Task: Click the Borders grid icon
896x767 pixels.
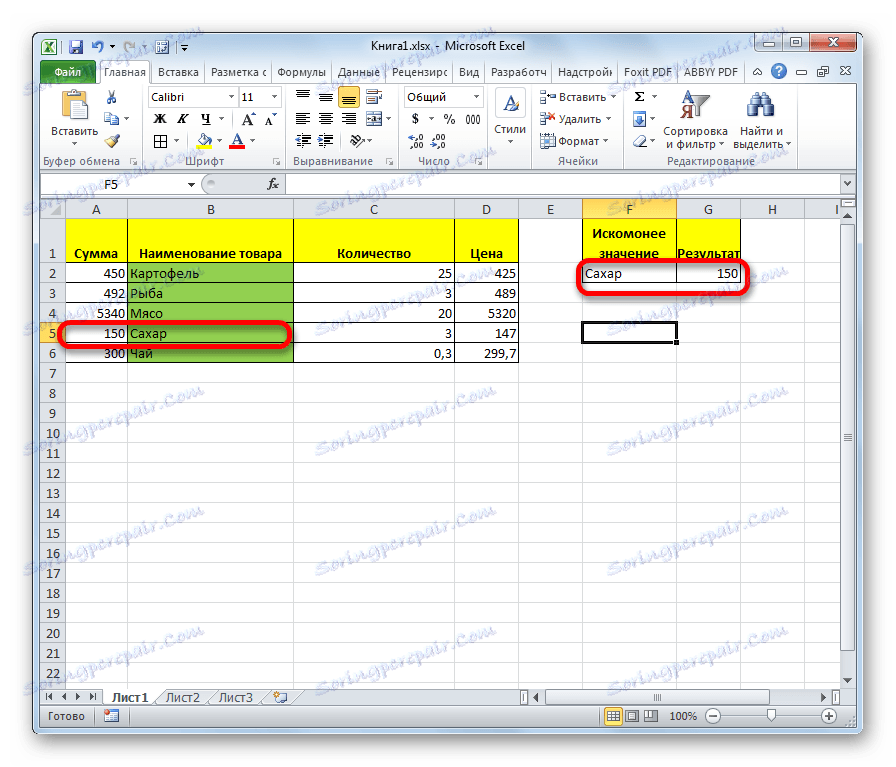Action: click(x=161, y=141)
